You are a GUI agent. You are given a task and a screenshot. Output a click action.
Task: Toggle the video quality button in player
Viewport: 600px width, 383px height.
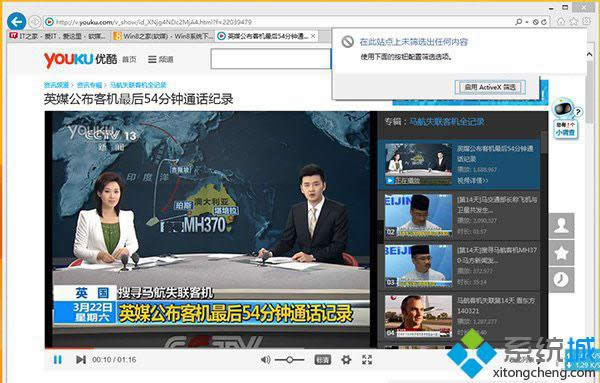click(x=322, y=360)
